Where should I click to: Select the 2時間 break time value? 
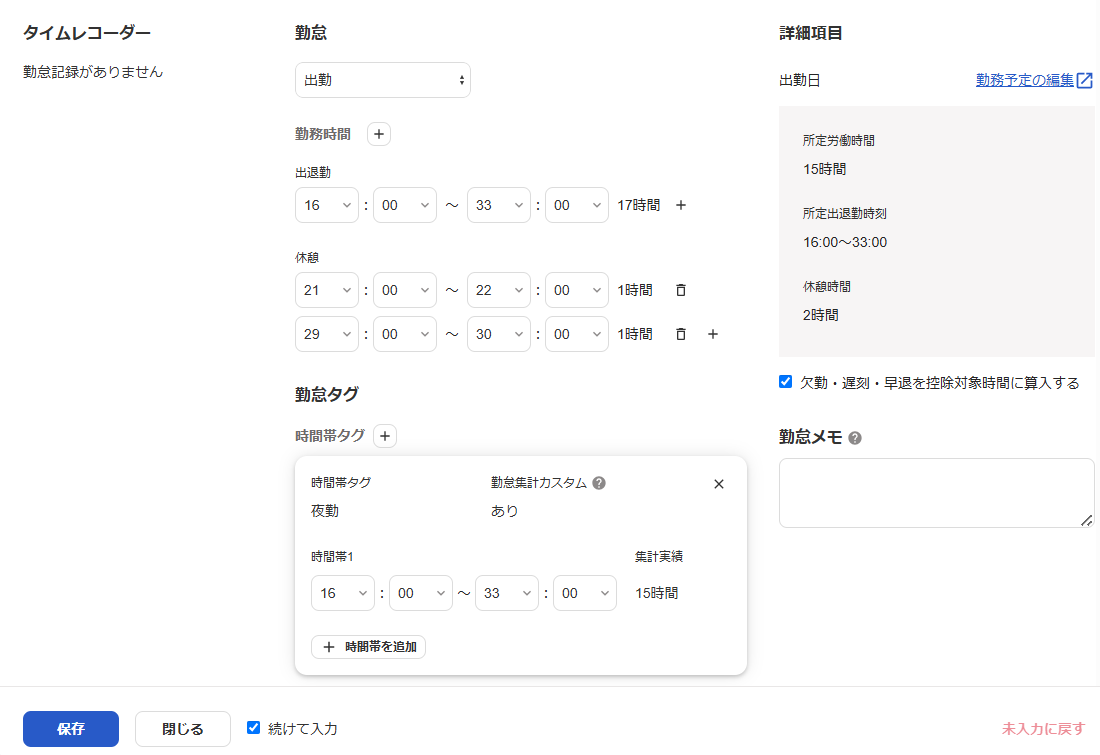tap(821, 315)
